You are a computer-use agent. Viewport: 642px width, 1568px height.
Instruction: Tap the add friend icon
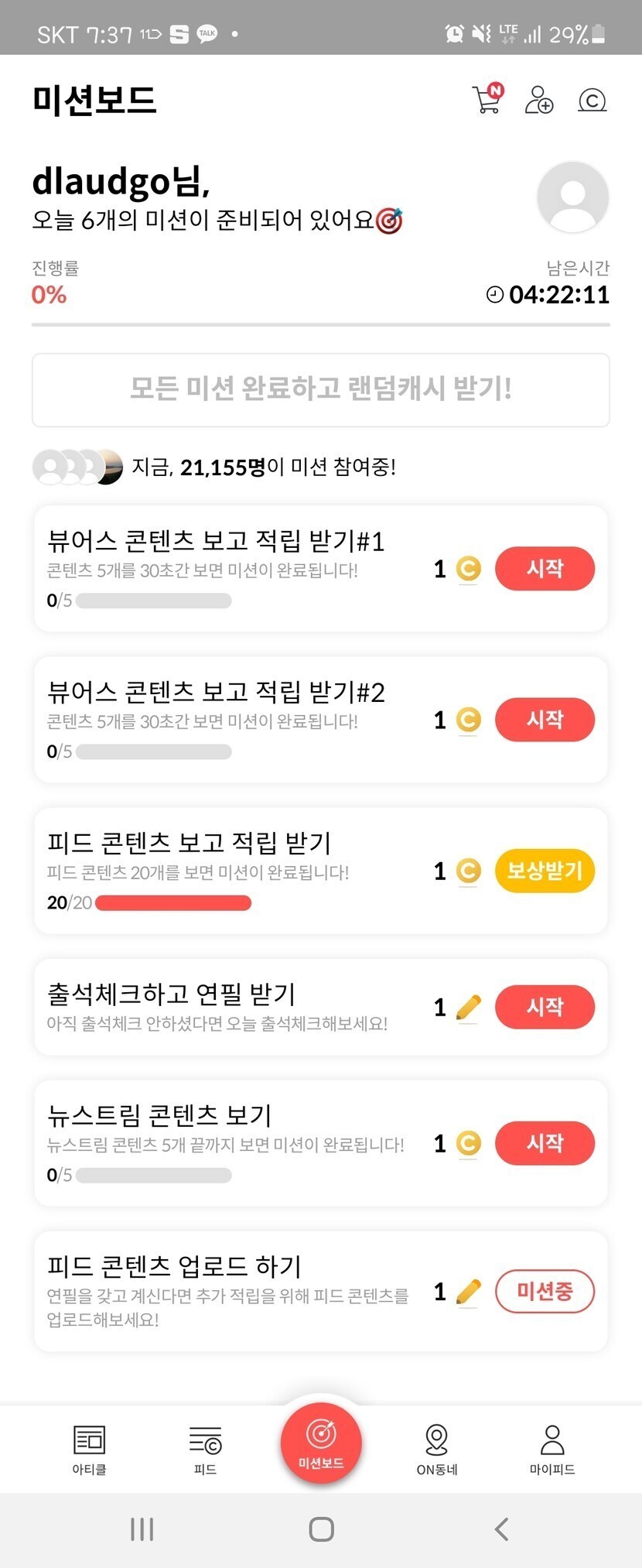click(538, 100)
